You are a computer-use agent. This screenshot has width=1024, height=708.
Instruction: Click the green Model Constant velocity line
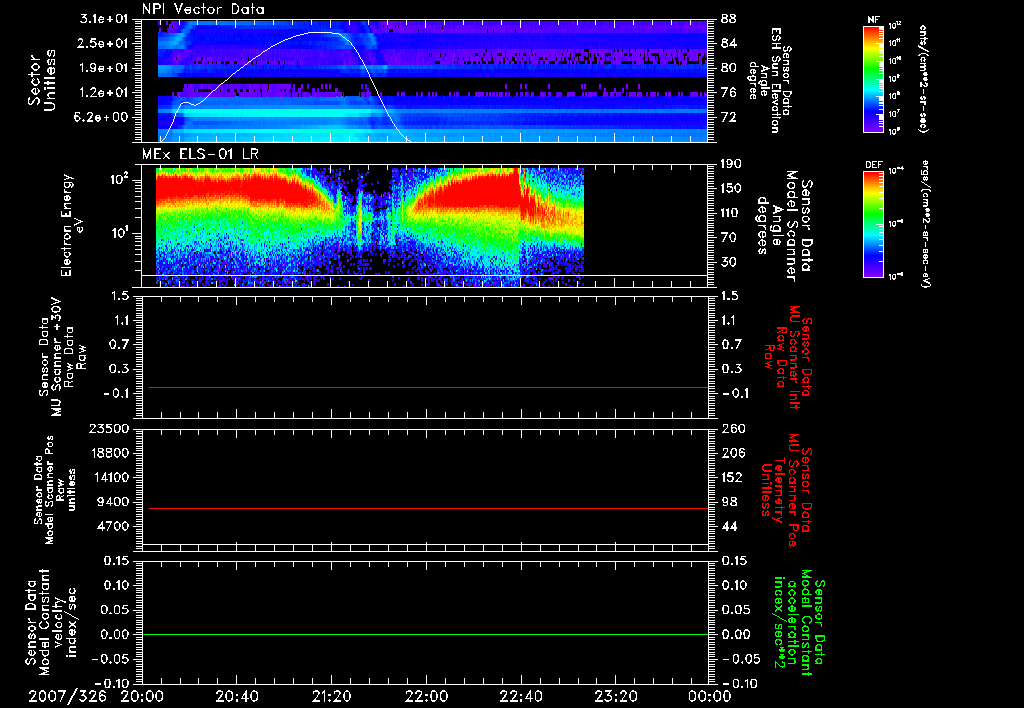click(425, 634)
